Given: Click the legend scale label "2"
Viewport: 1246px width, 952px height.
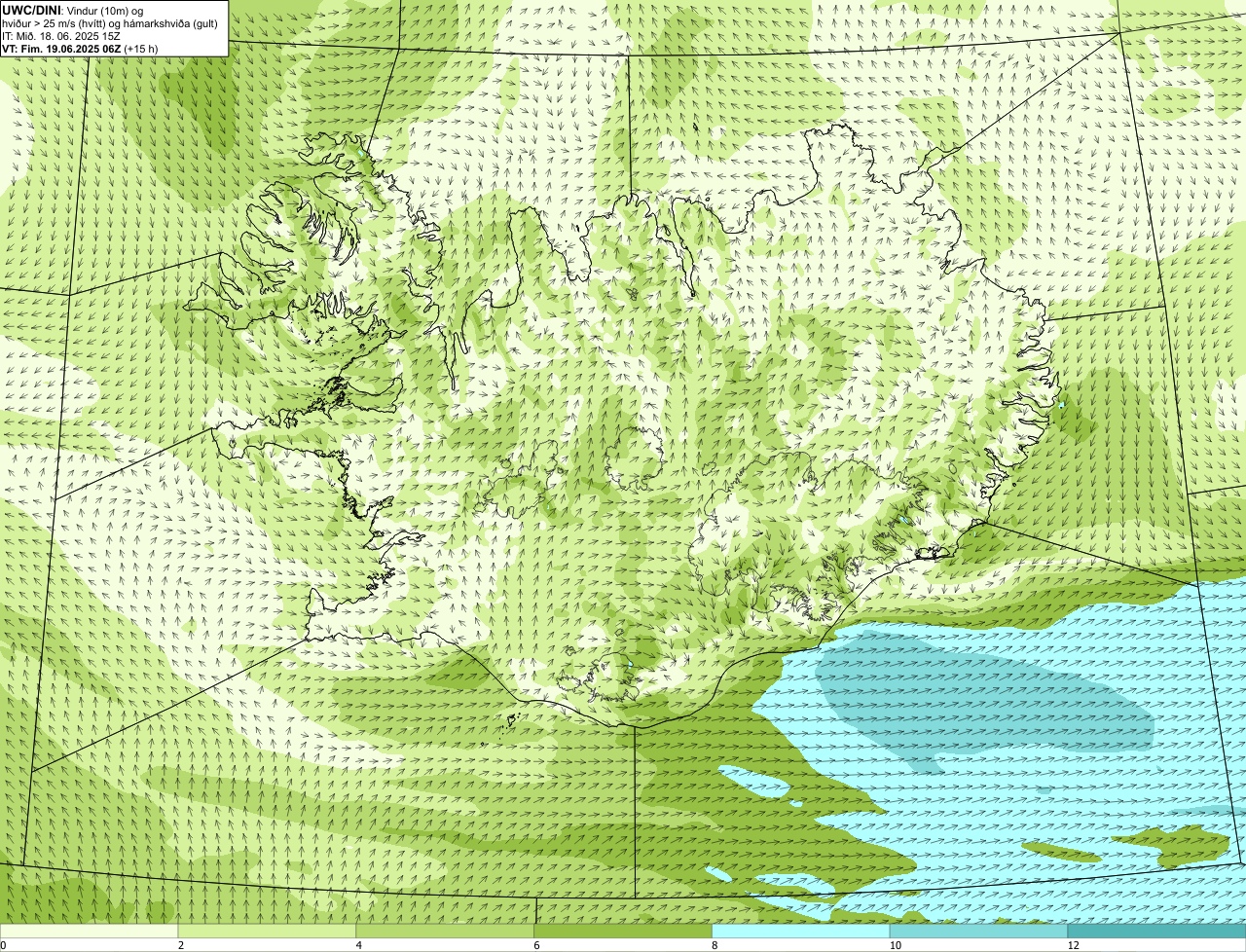Looking at the screenshot, I should click(x=181, y=945).
